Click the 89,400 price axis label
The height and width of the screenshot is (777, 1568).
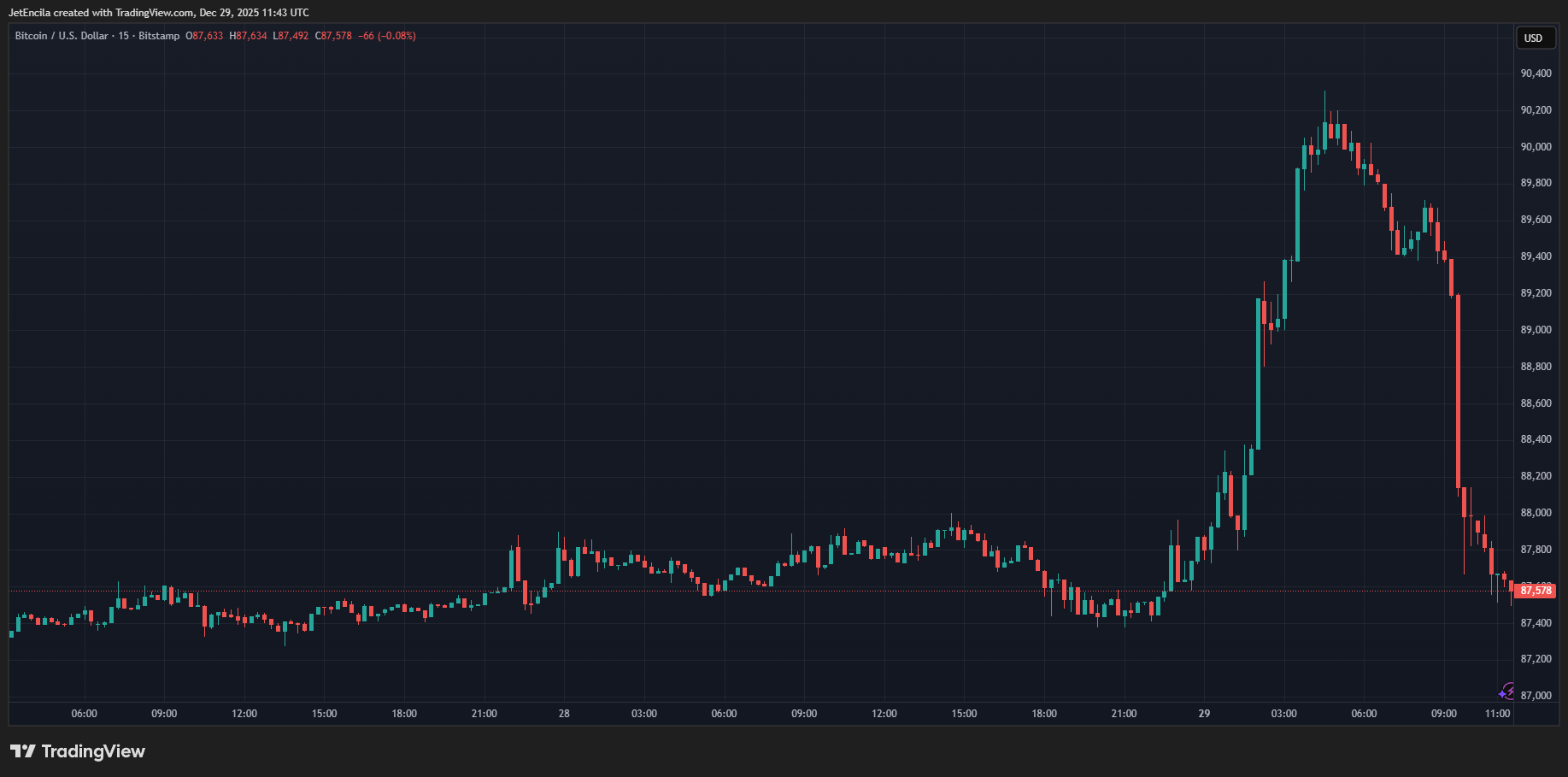(1536, 256)
